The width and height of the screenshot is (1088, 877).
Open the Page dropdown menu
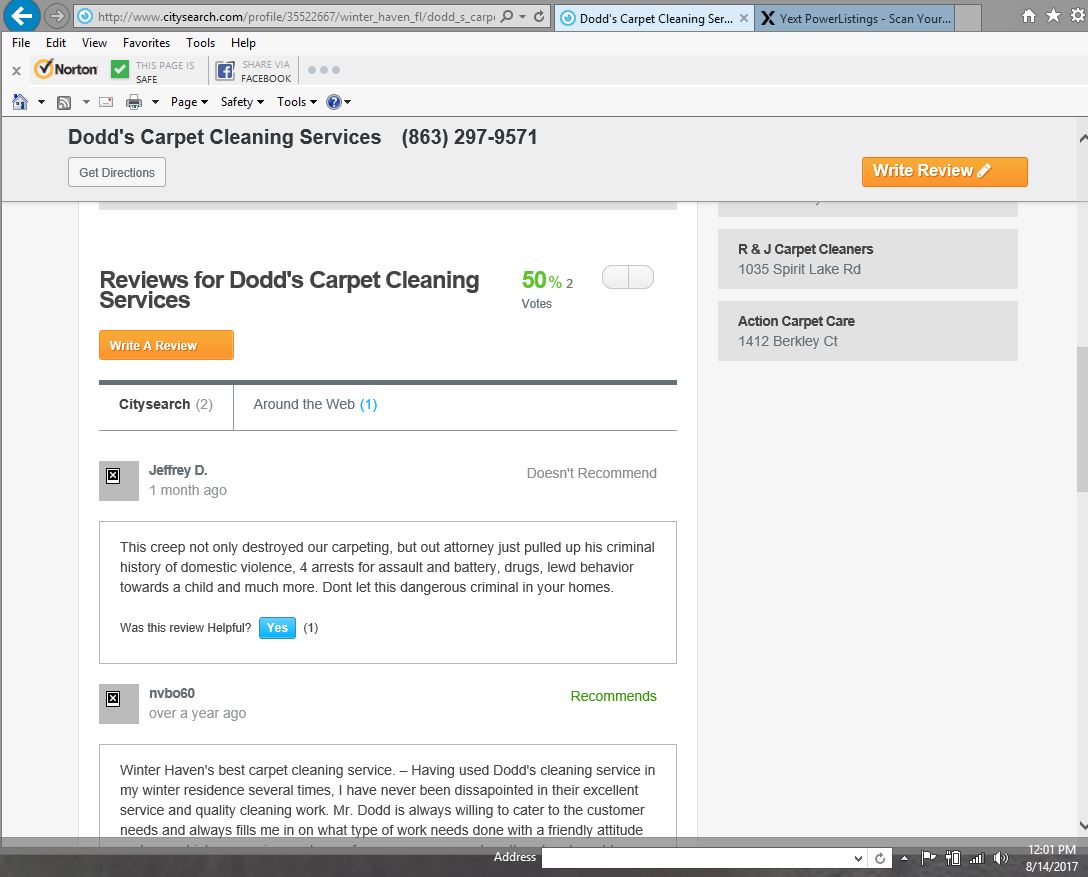189,102
